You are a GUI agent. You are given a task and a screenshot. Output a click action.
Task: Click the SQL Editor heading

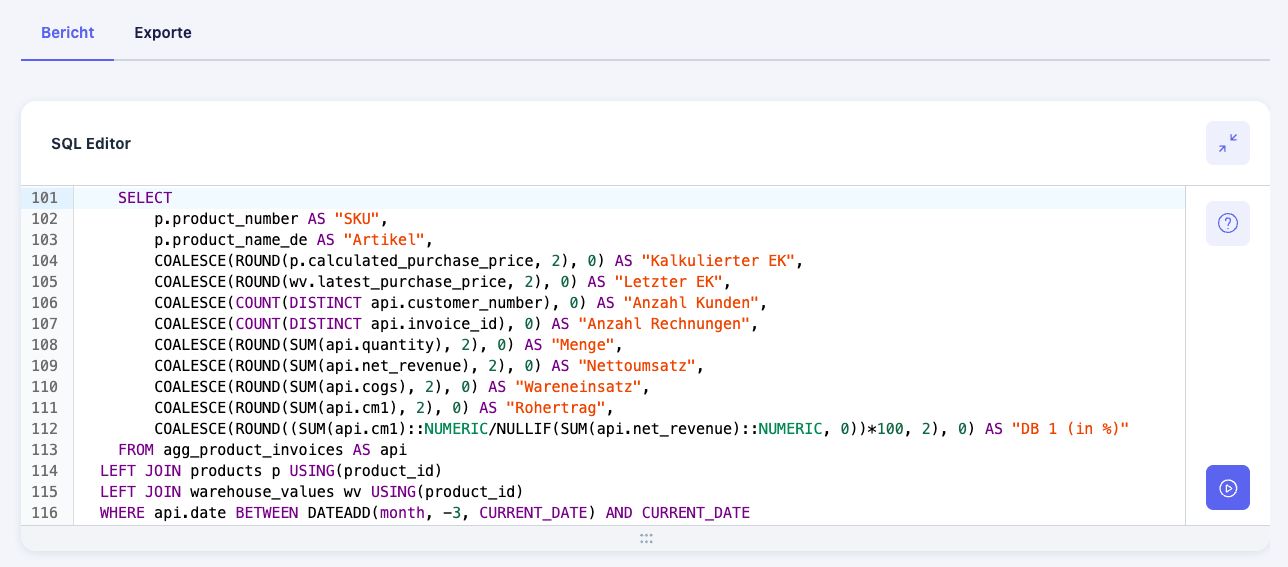click(x=91, y=144)
